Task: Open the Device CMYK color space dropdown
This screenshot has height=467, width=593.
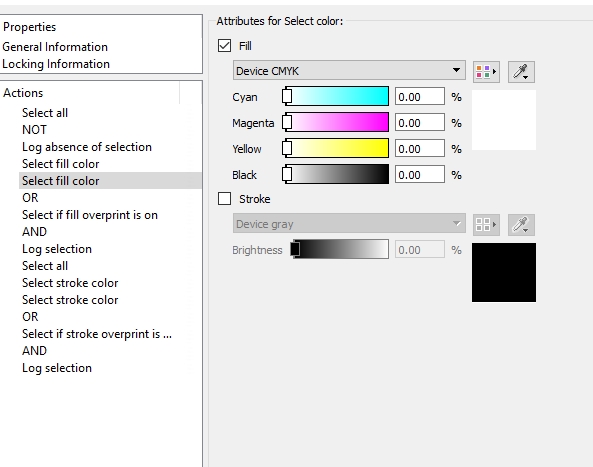Action: point(349,70)
